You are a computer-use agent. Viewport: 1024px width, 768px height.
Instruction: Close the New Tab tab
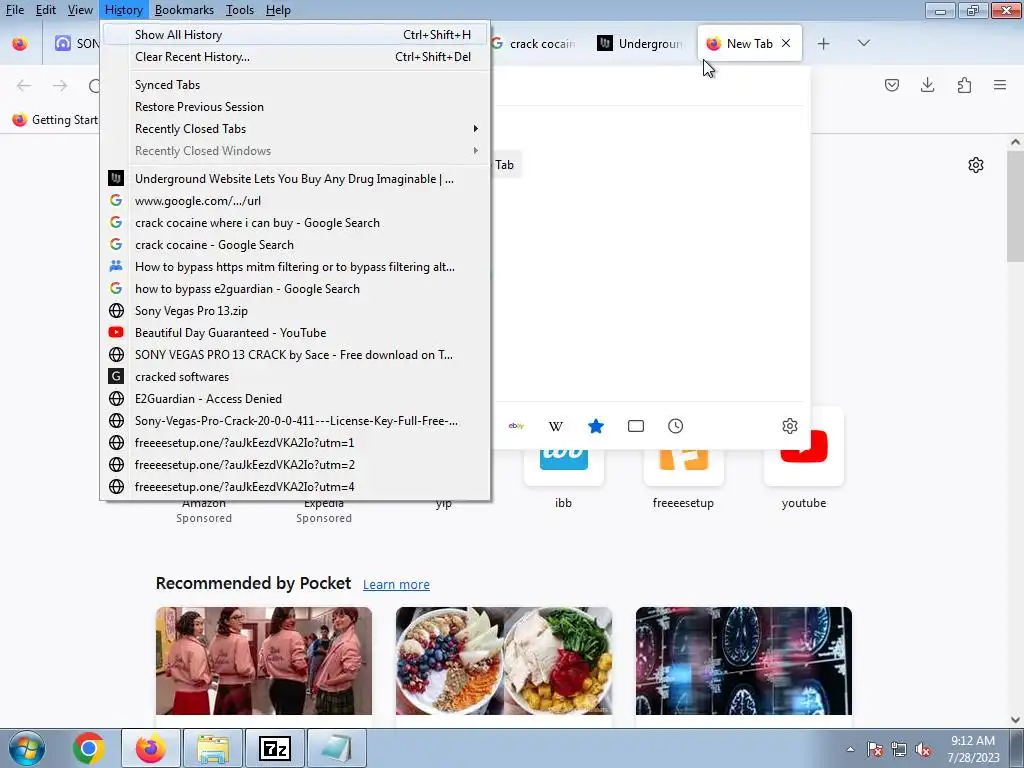786,43
